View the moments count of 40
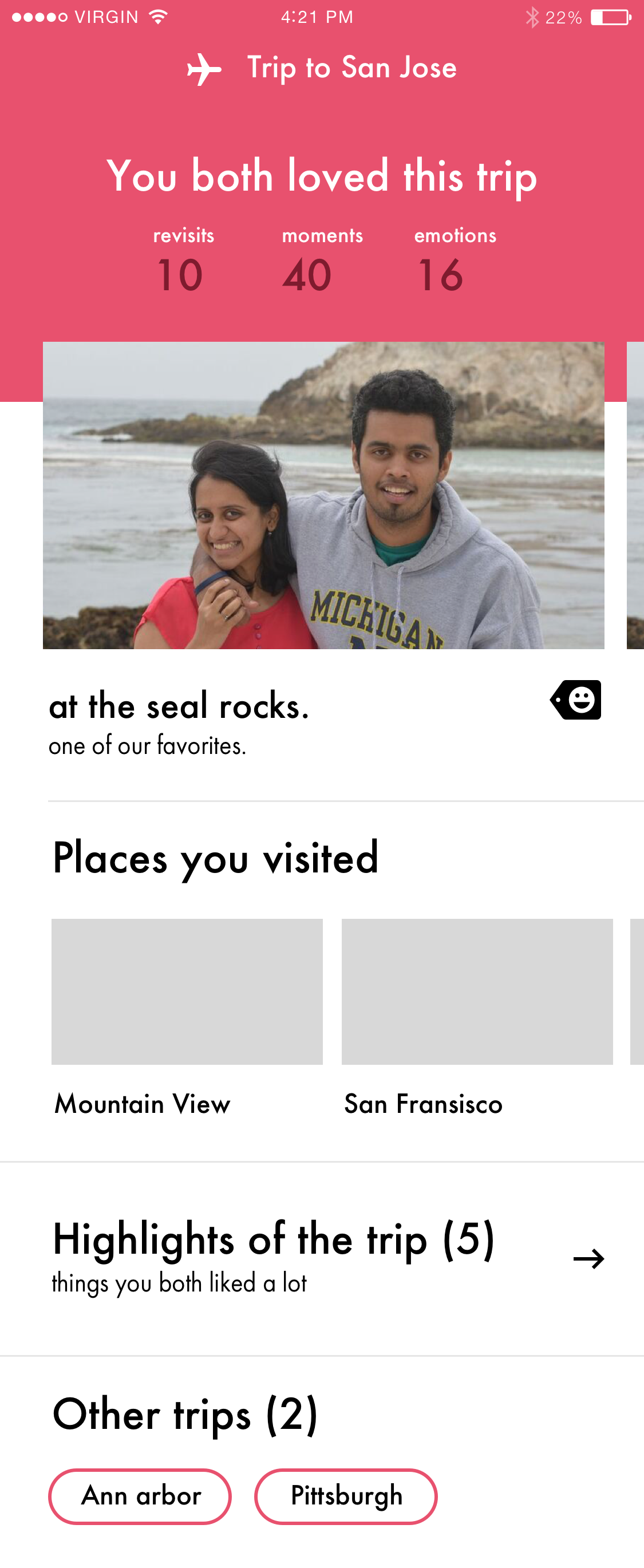The width and height of the screenshot is (644, 1568). pyautogui.click(x=307, y=275)
